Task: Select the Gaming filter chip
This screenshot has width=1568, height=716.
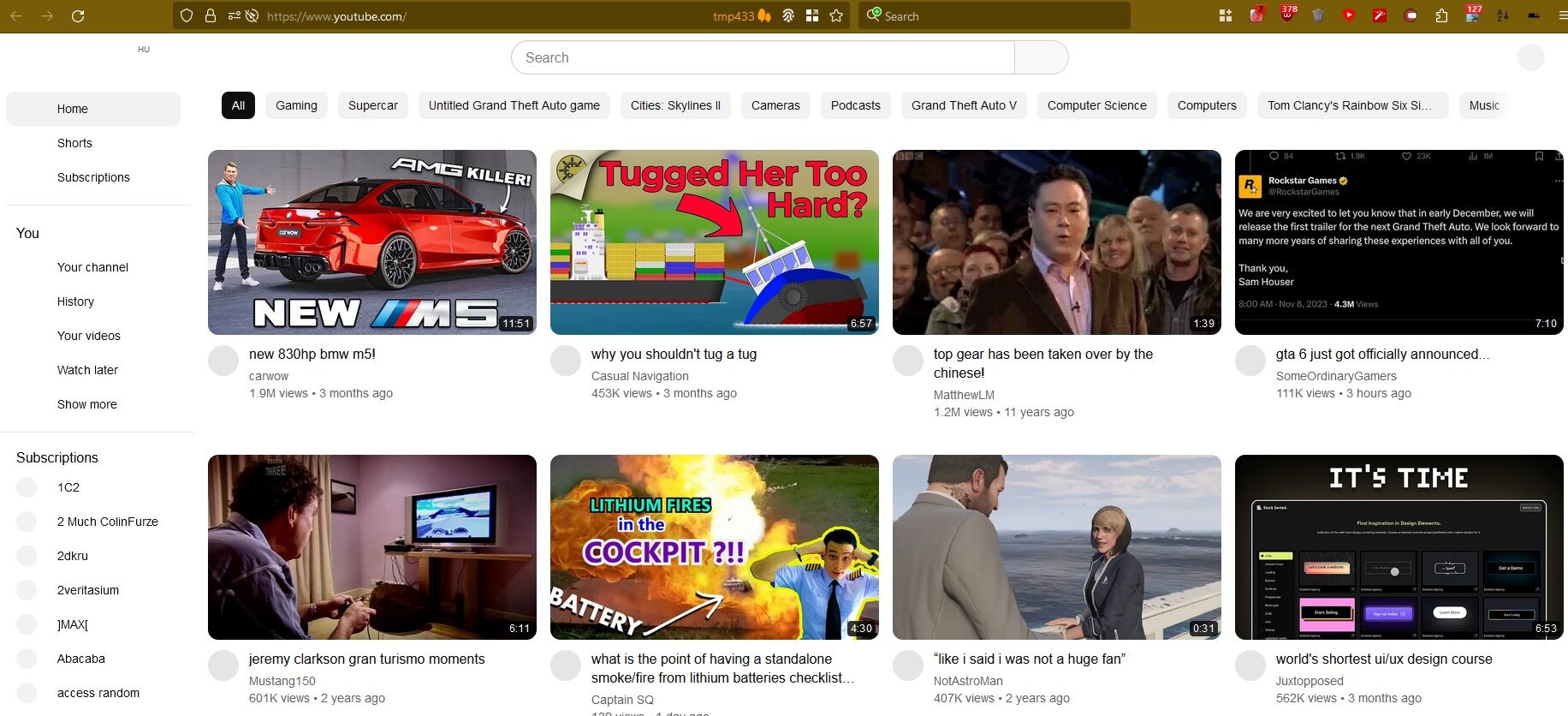Action: tap(296, 105)
